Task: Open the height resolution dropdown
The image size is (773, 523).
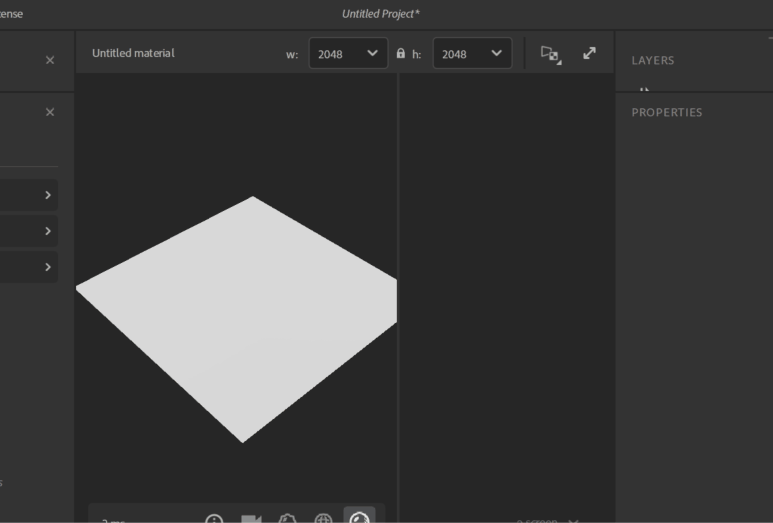Action: (472, 53)
